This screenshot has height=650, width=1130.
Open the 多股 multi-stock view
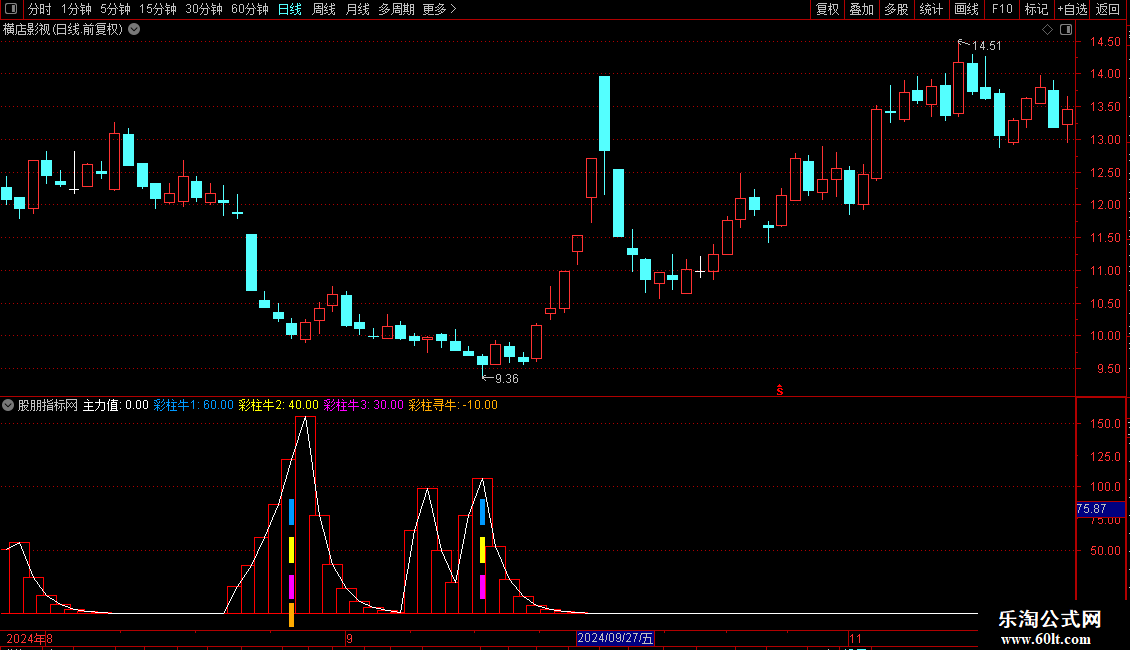tap(896, 9)
